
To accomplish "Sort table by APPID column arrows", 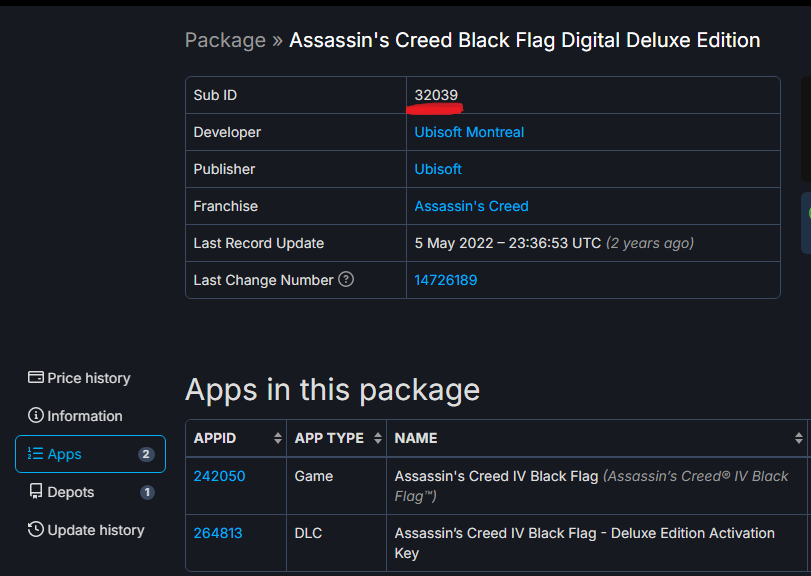I will pyautogui.click(x=278, y=438).
